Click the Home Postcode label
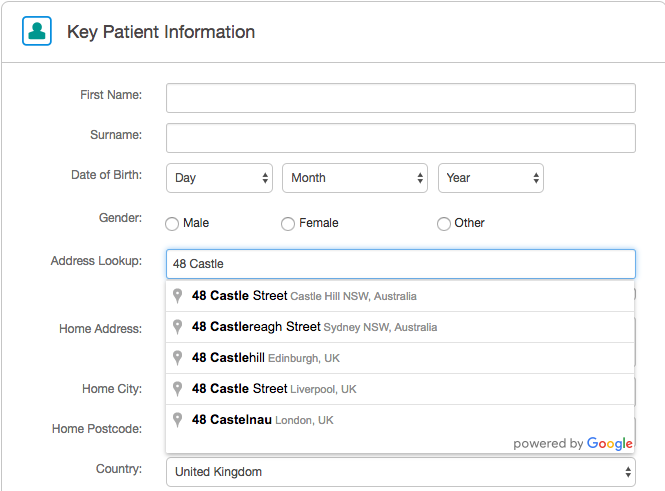Screen dimensions: 665x491 97,429
